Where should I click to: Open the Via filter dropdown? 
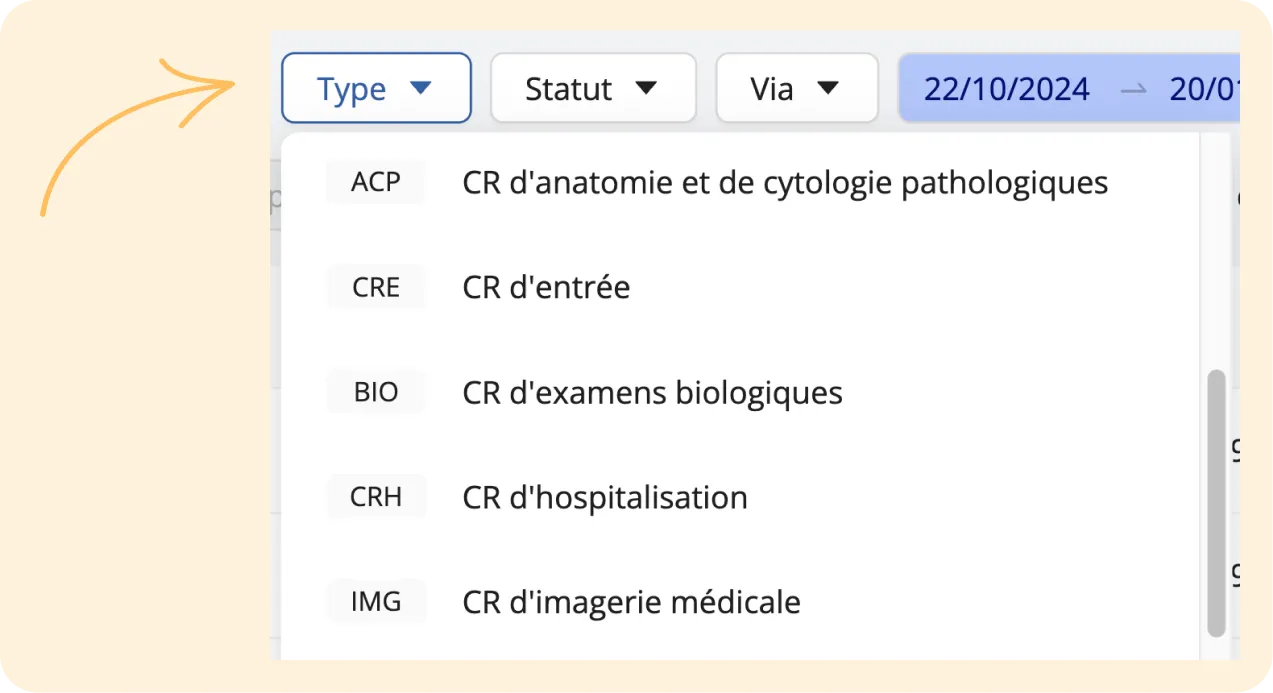point(797,88)
